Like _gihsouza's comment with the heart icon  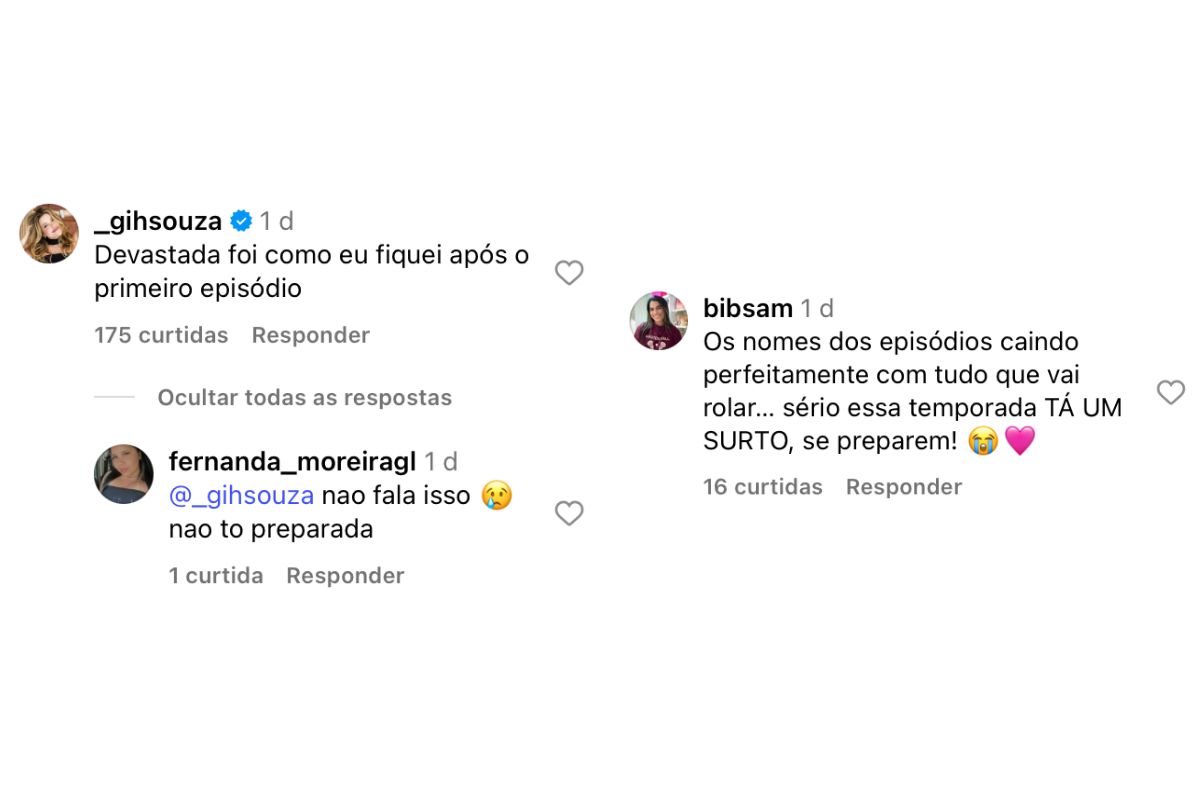click(x=569, y=272)
